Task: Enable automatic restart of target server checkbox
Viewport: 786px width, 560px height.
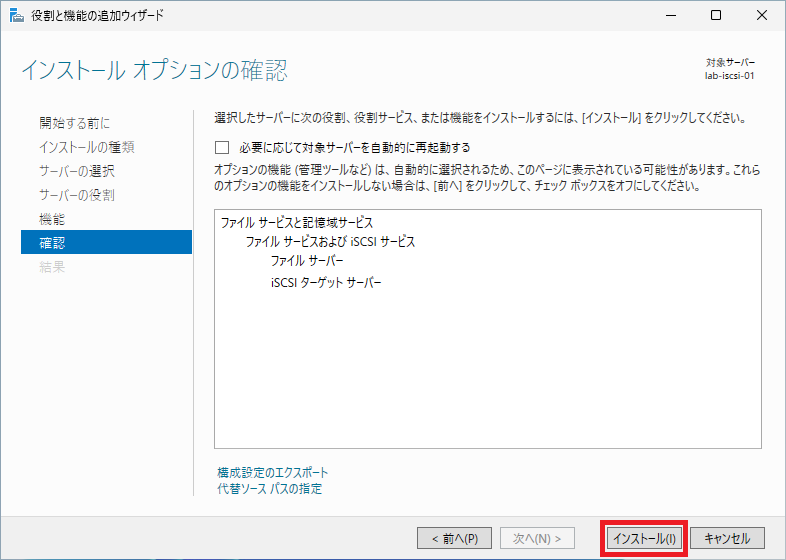Action: (x=222, y=147)
